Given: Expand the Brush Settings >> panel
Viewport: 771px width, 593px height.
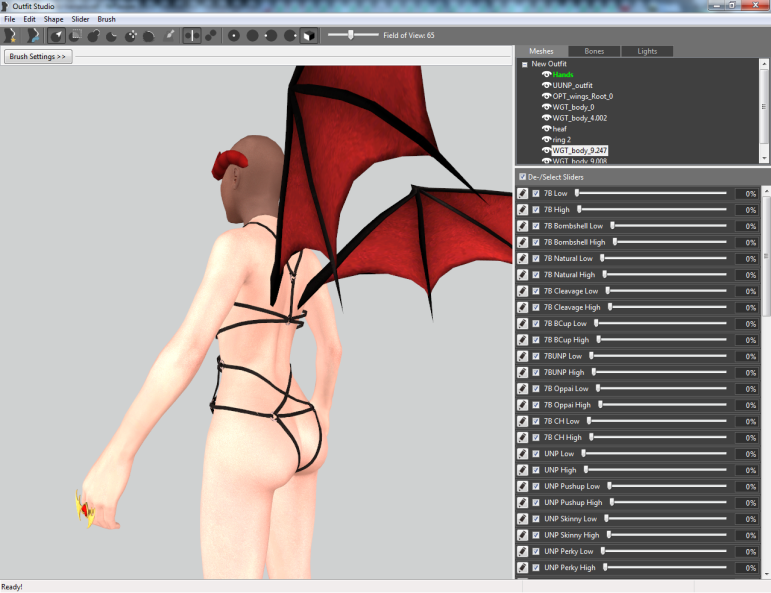Looking at the screenshot, I should point(38,57).
